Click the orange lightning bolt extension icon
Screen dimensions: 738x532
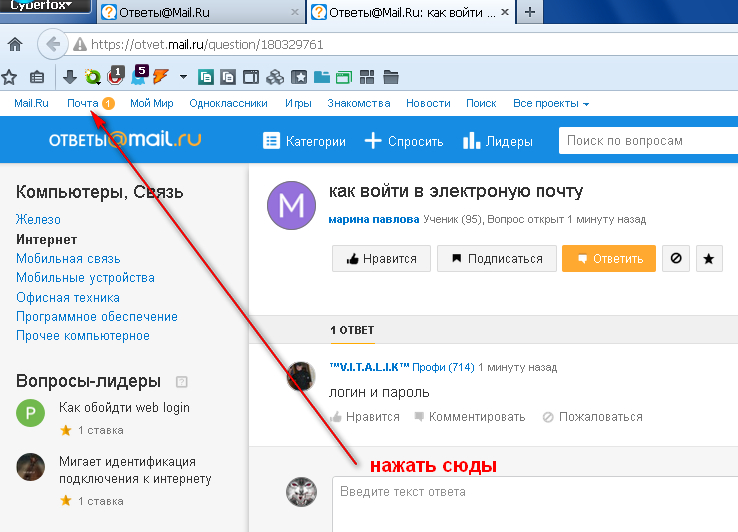[x=160, y=76]
